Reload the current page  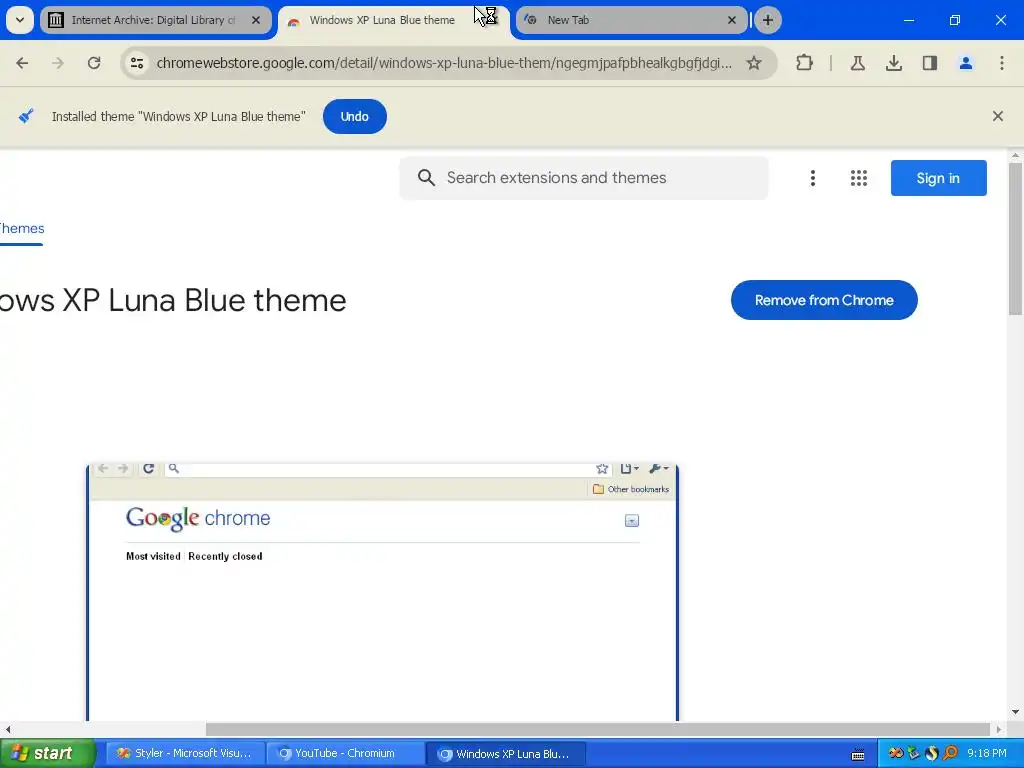coord(94,63)
